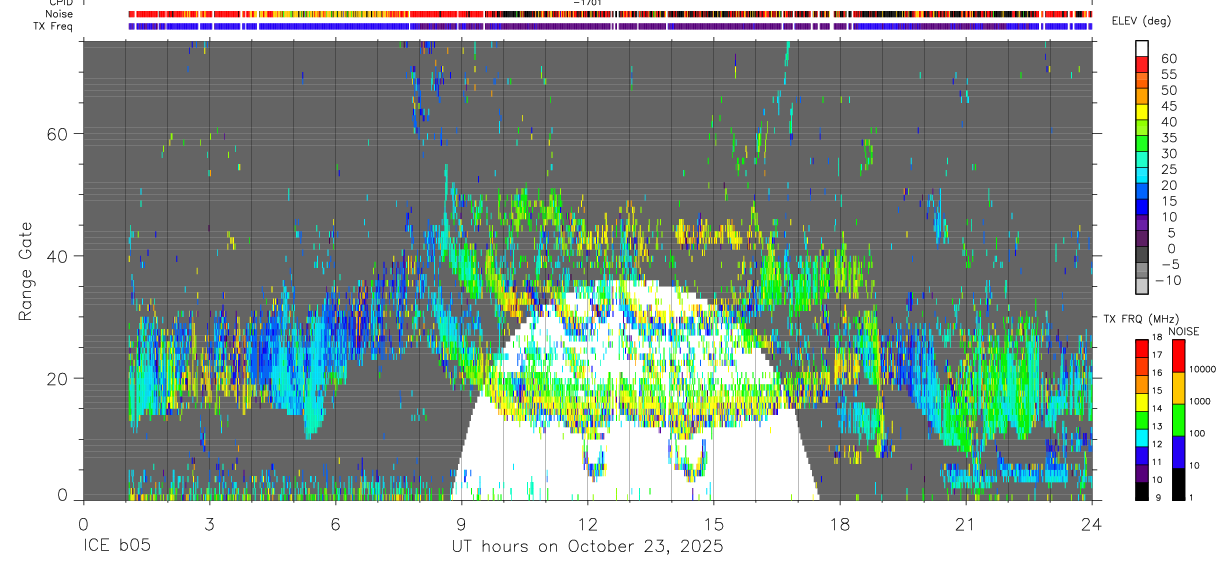
Task: Pick the black bottom segment of TX FRQ colorbar
Action: coord(1142,492)
